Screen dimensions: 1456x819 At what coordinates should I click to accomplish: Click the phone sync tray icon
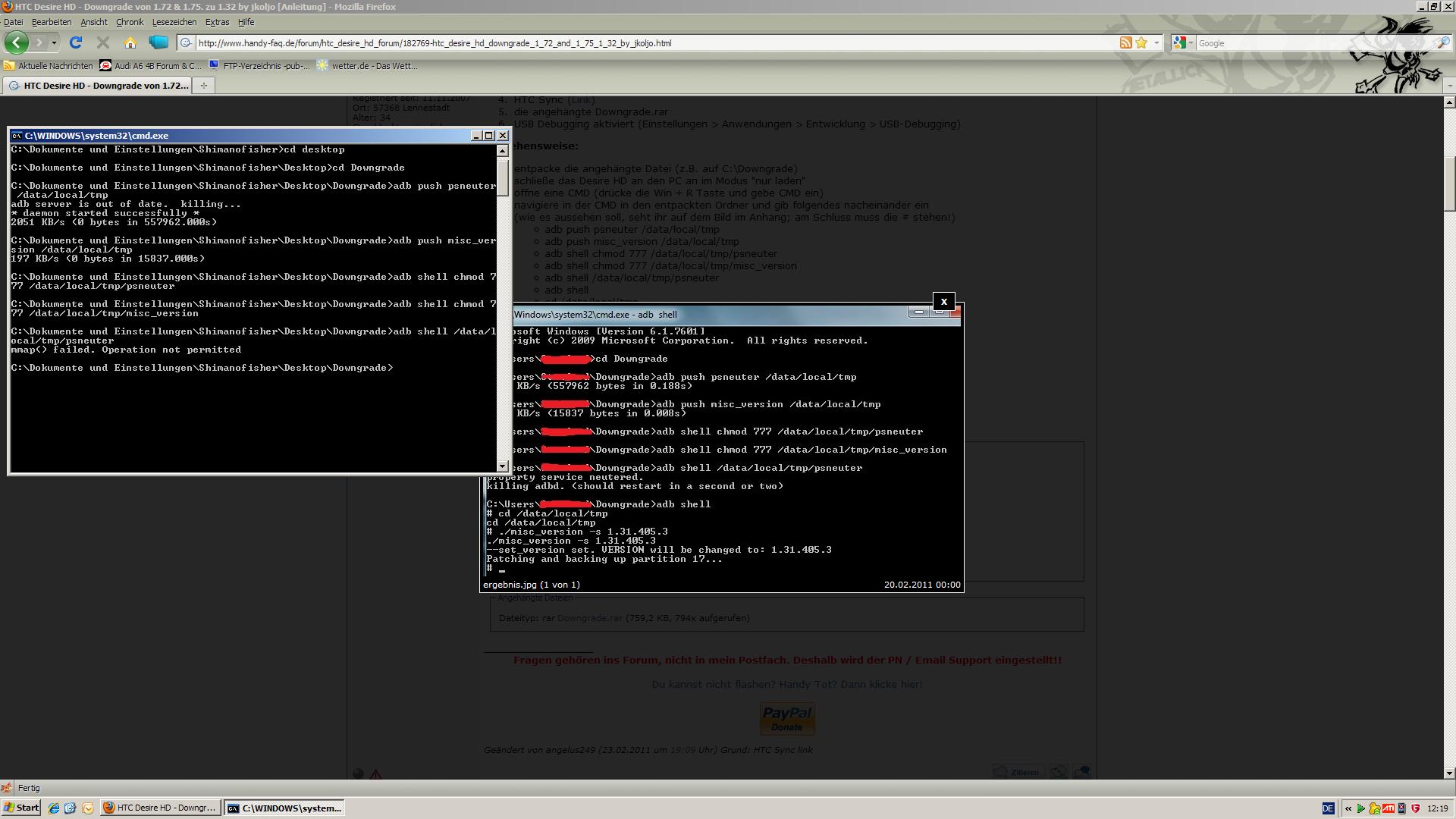tap(1401, 808)
